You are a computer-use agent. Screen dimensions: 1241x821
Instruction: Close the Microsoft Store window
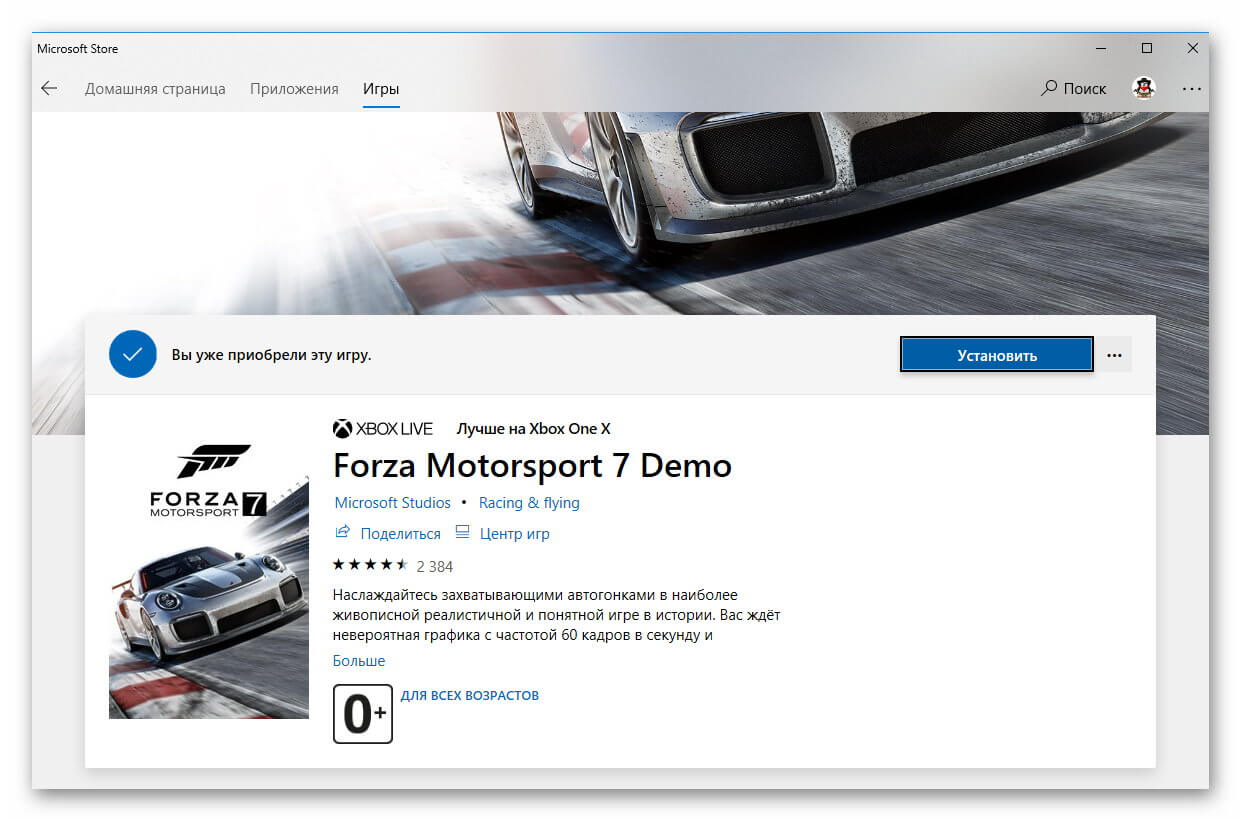(x=1193, y=48)
